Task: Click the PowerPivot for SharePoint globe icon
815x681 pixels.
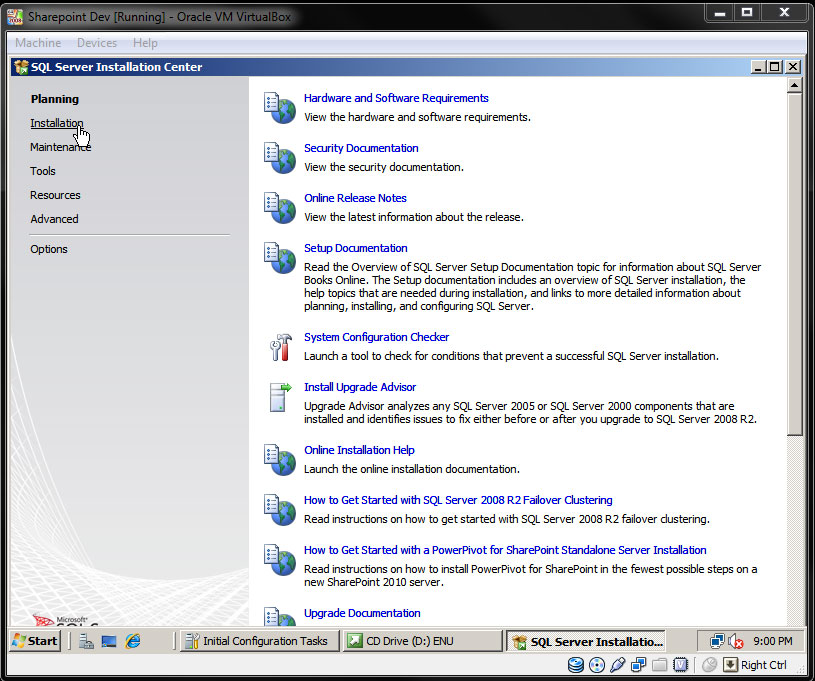Action: coord(280,559)
